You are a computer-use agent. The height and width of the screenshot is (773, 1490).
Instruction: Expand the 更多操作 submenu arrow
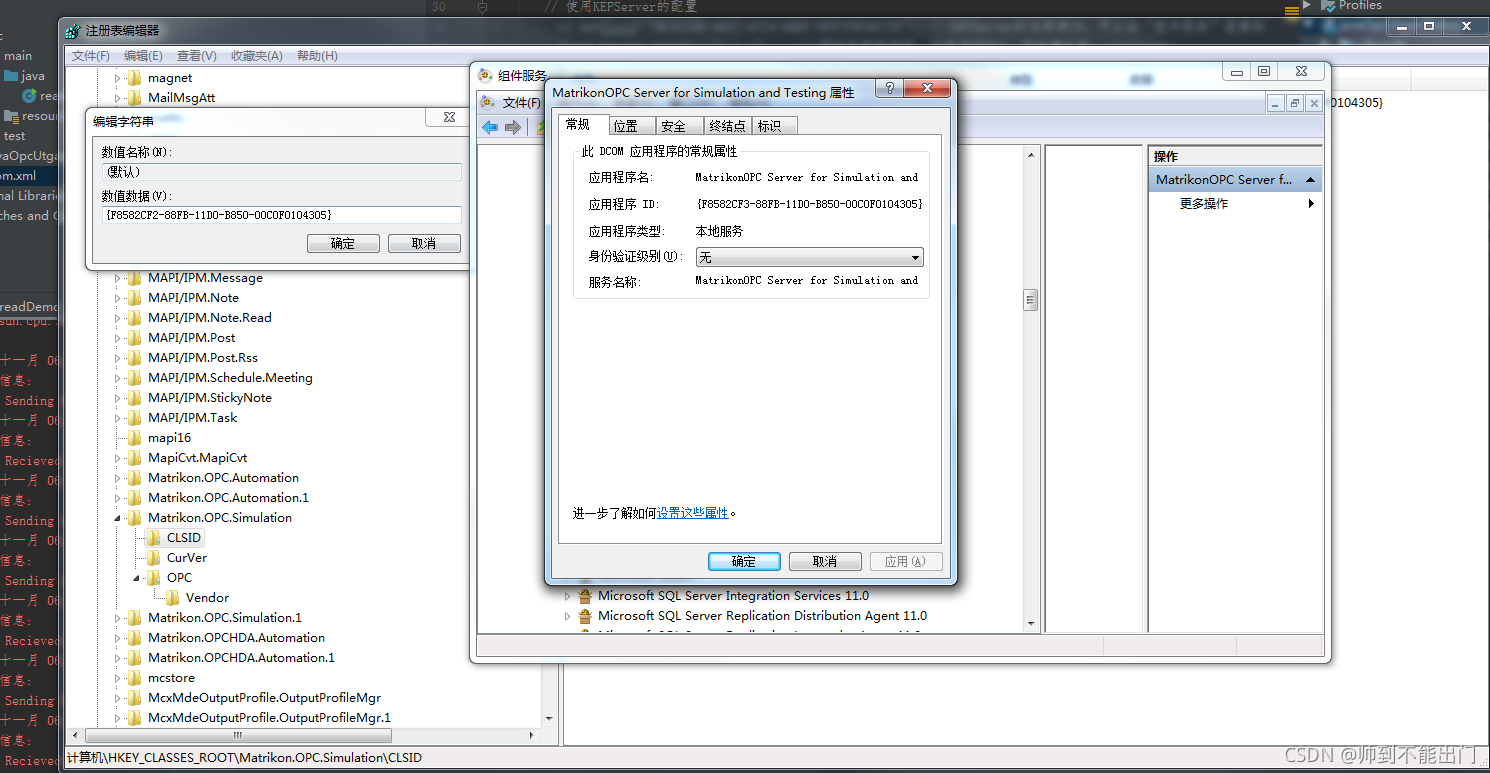pos(1311,204)
